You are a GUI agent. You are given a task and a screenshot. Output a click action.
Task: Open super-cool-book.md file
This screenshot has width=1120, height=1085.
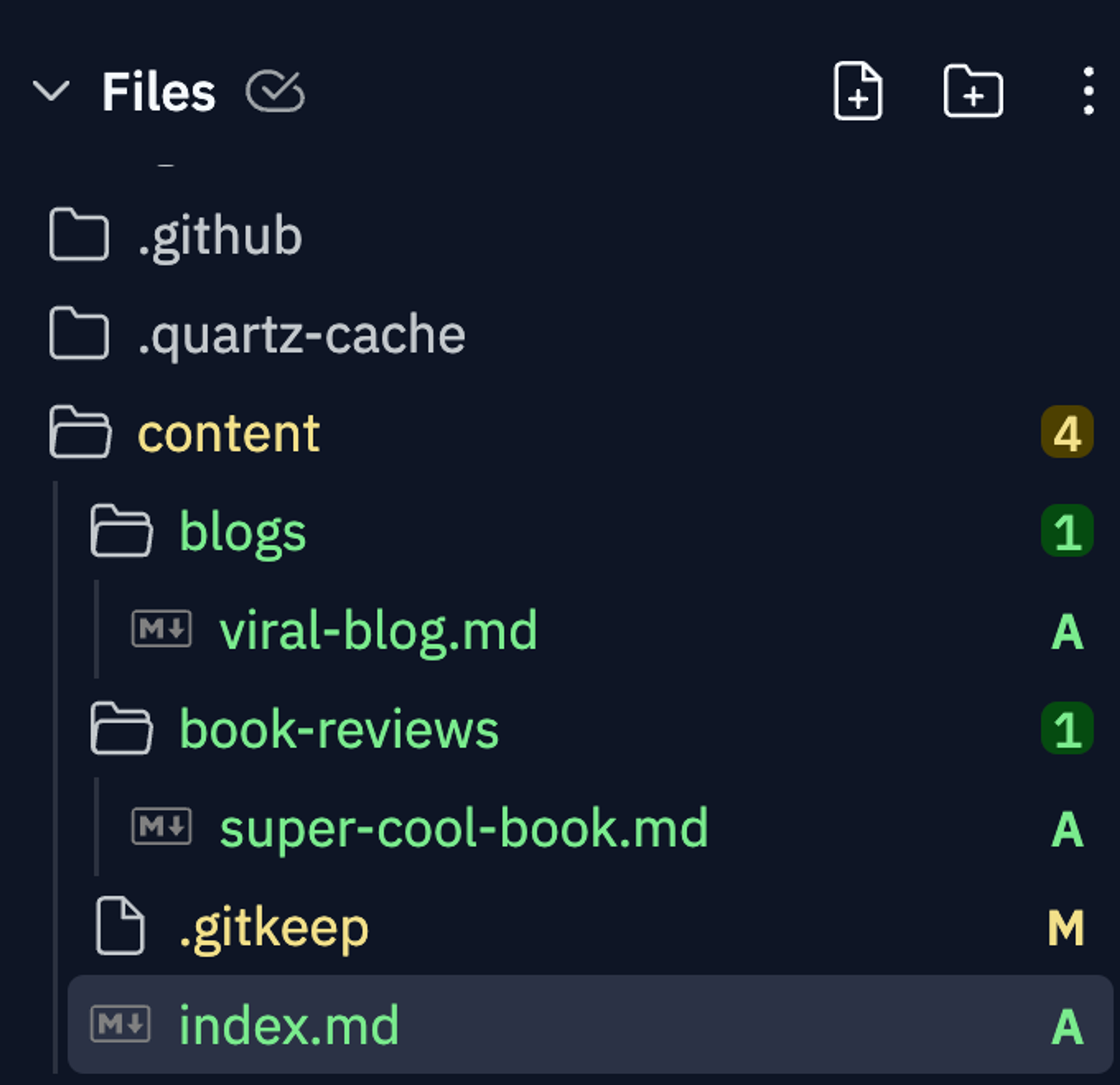(x=463, y=828)
